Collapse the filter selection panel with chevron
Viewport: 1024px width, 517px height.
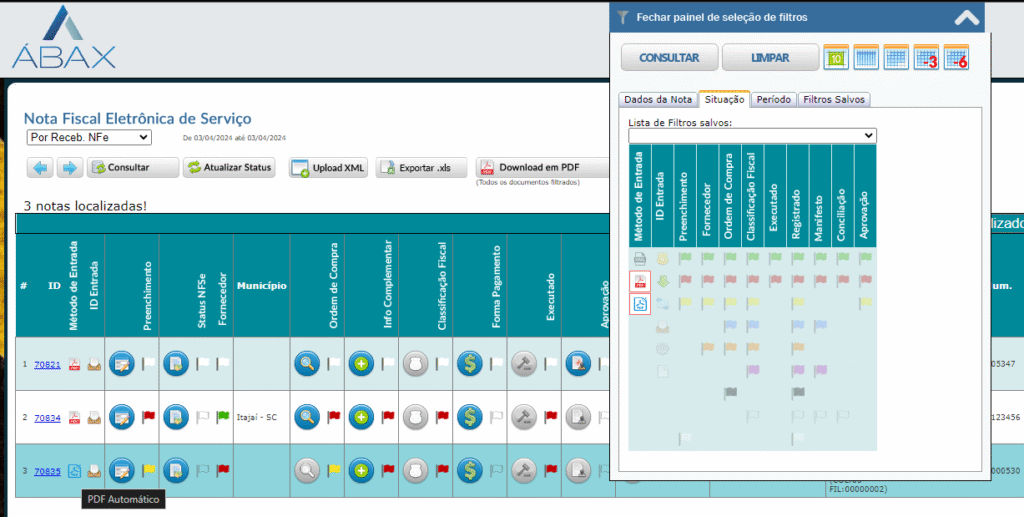point(967,17)
